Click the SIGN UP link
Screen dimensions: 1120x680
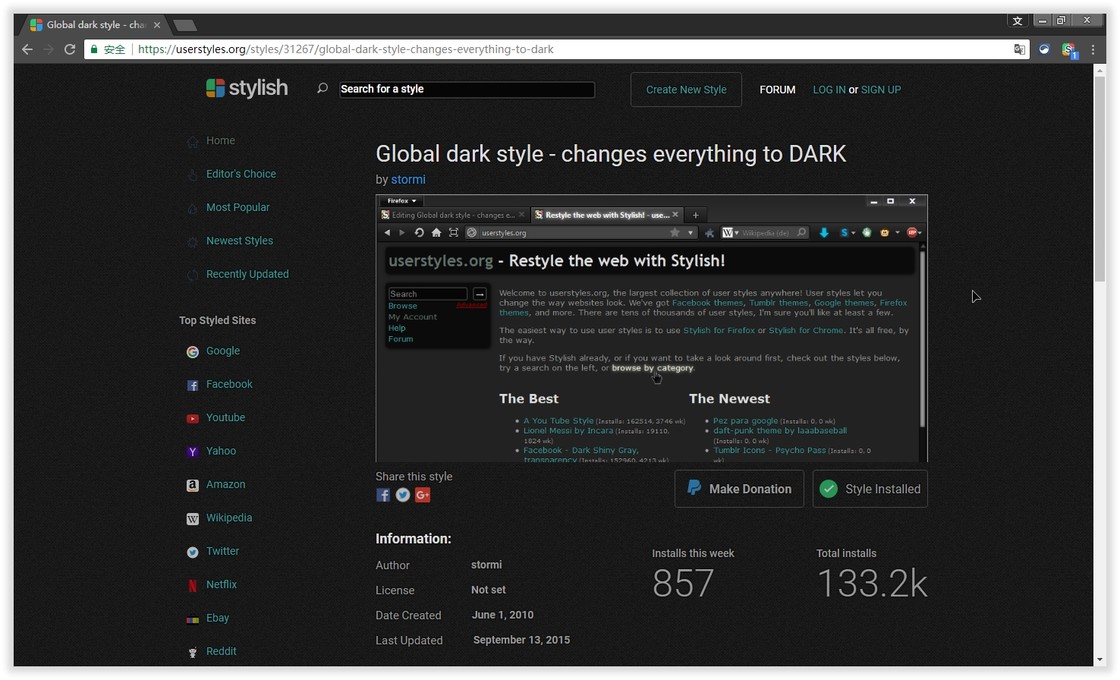tap(881, 90)
